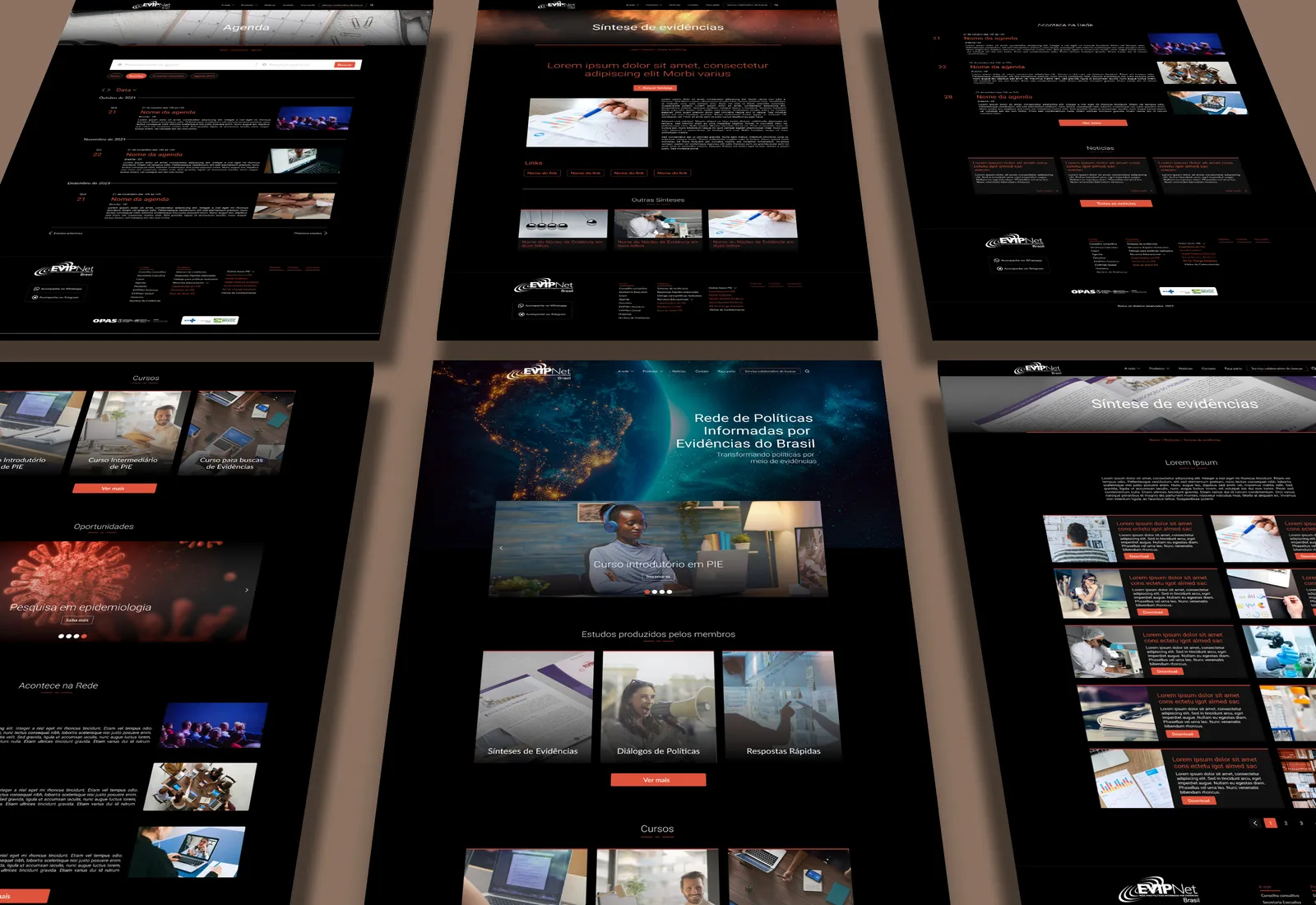Click the first 'Nome do link' chip under Links
1316x905 pixels.
click(542, 174)
